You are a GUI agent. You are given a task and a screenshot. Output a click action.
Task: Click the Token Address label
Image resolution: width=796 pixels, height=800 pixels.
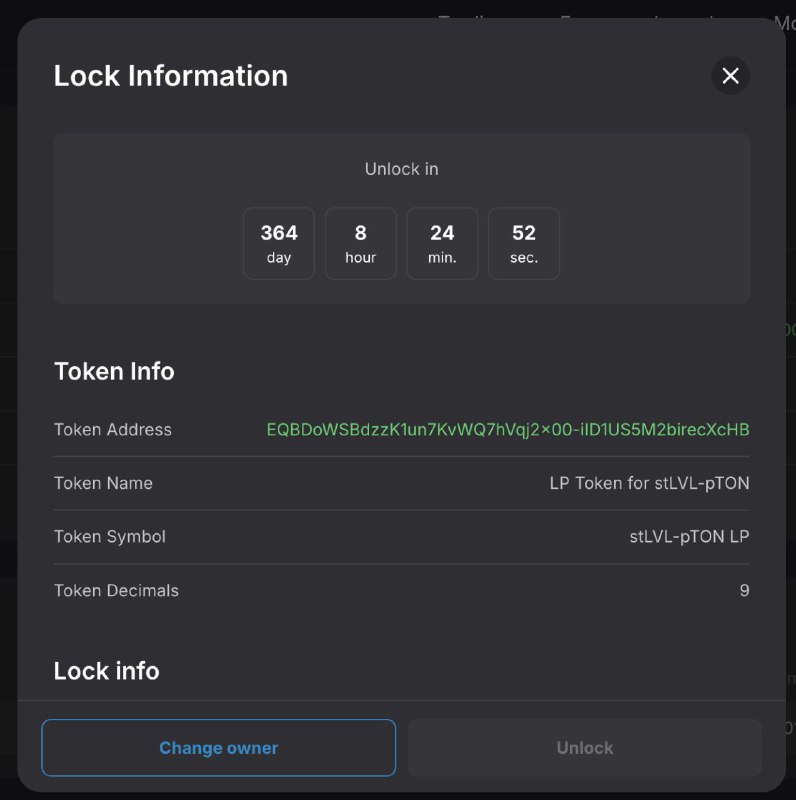click(x=113, y=430)
